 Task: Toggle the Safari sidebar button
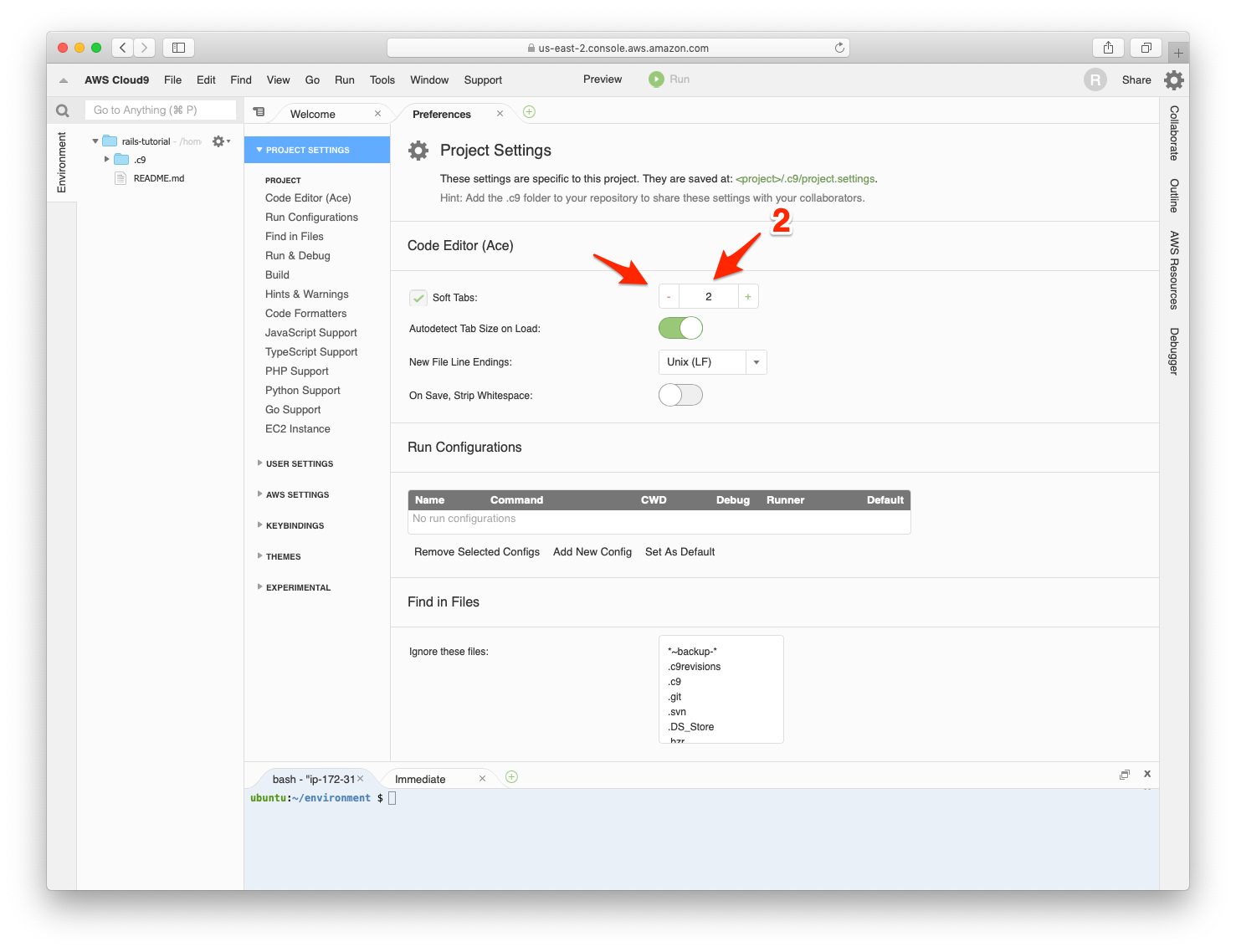click(178, 48)
